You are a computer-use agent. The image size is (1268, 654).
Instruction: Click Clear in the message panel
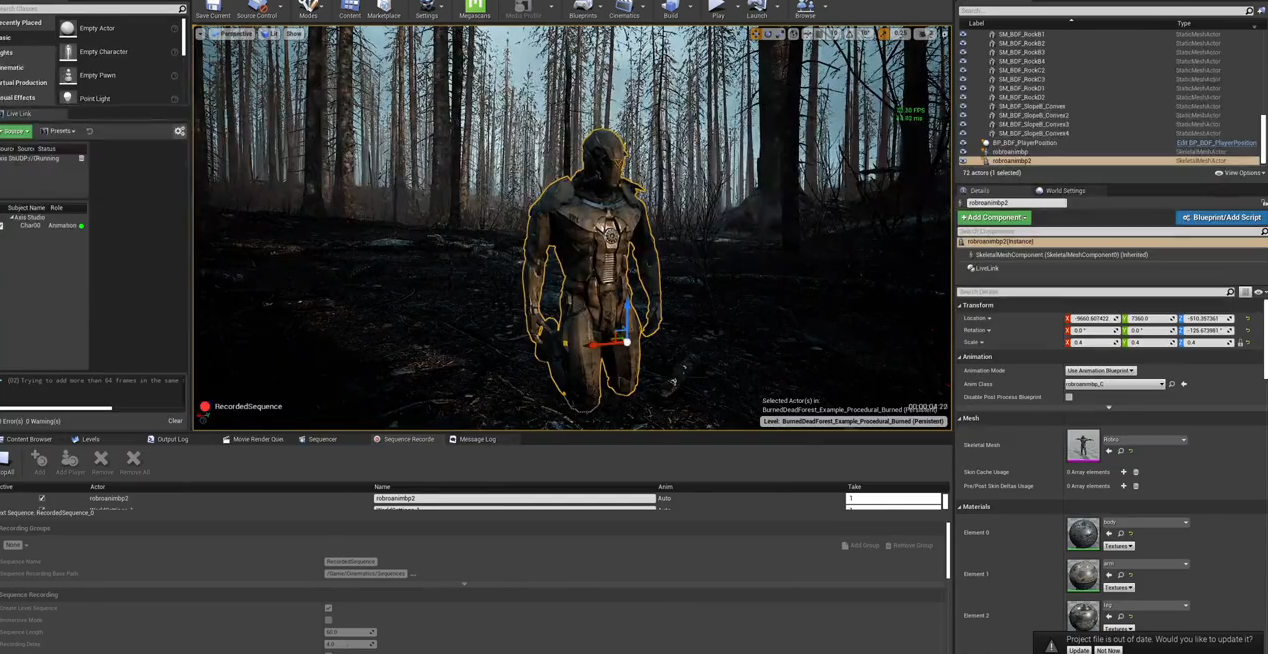(x=175, y=421)
